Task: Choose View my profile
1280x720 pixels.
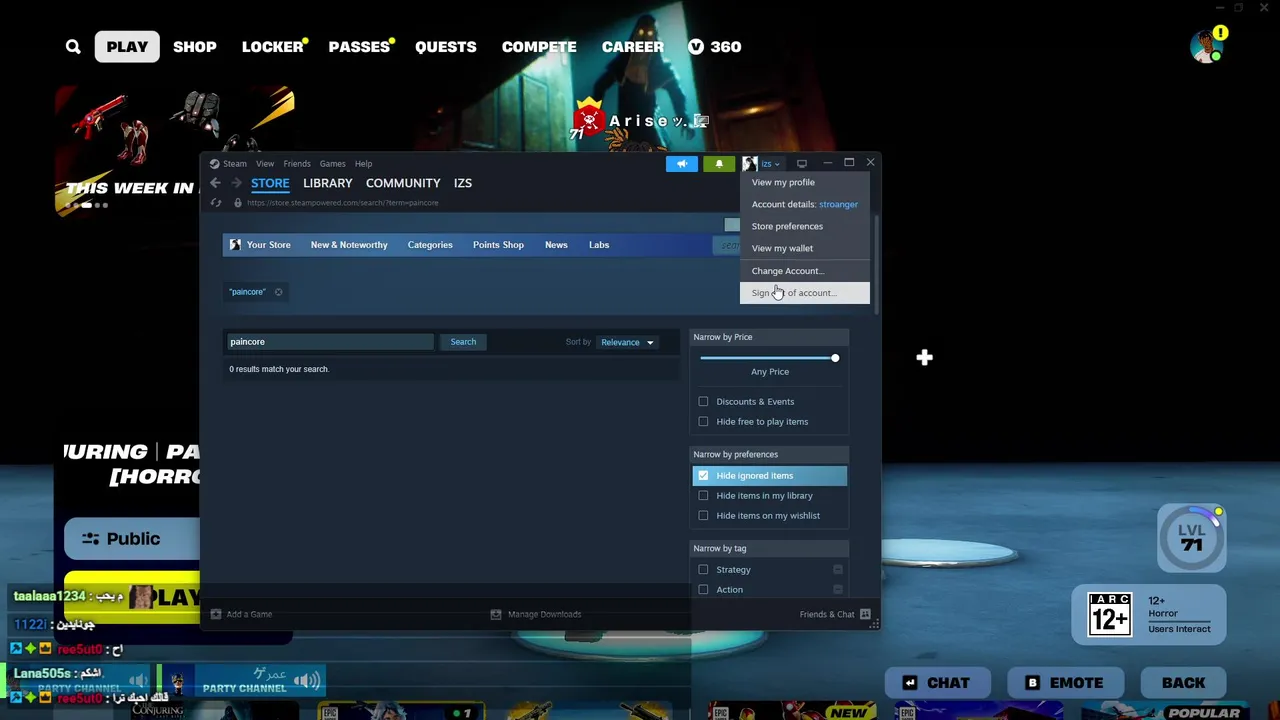Action: [x=805, y=182]
